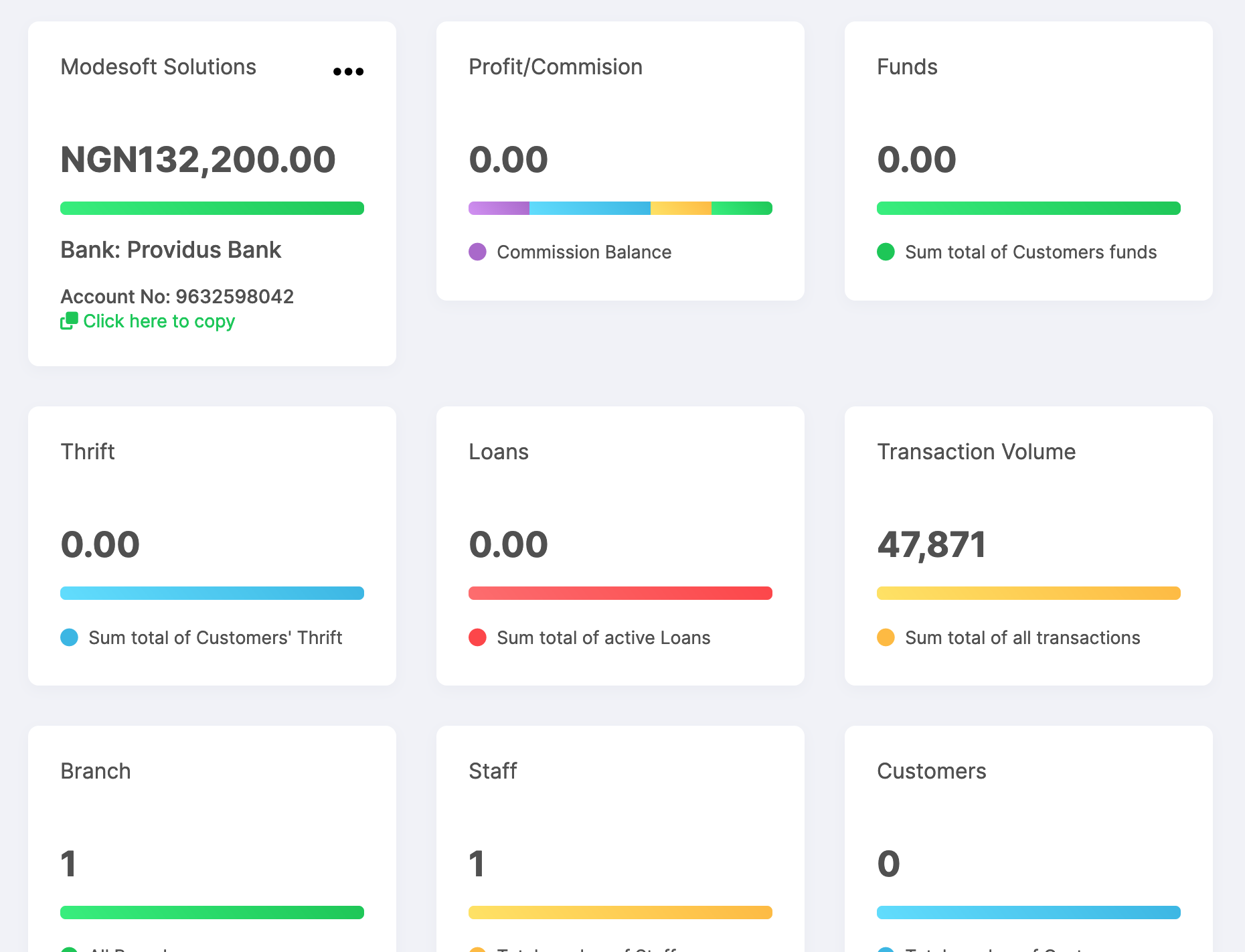The image size is (1245, 952).
Task: Click the Transaction Volume heading
Action: coord(977,452)
